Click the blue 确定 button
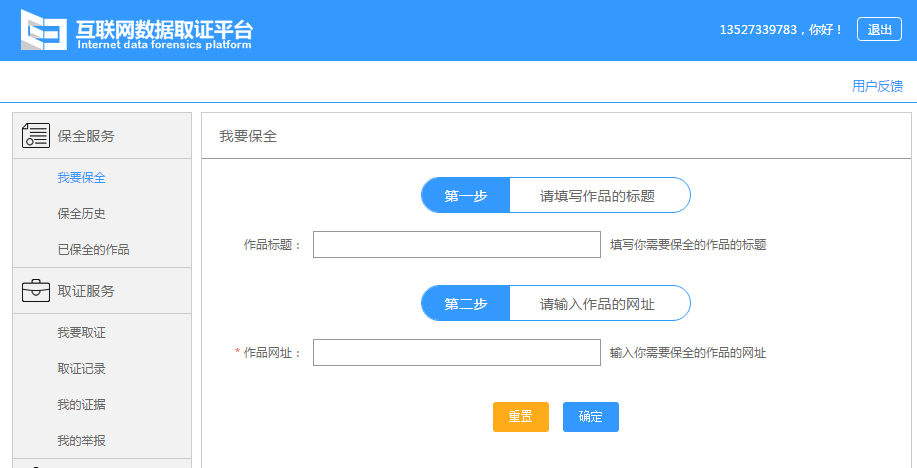917x468 pixels. [591, 417]
